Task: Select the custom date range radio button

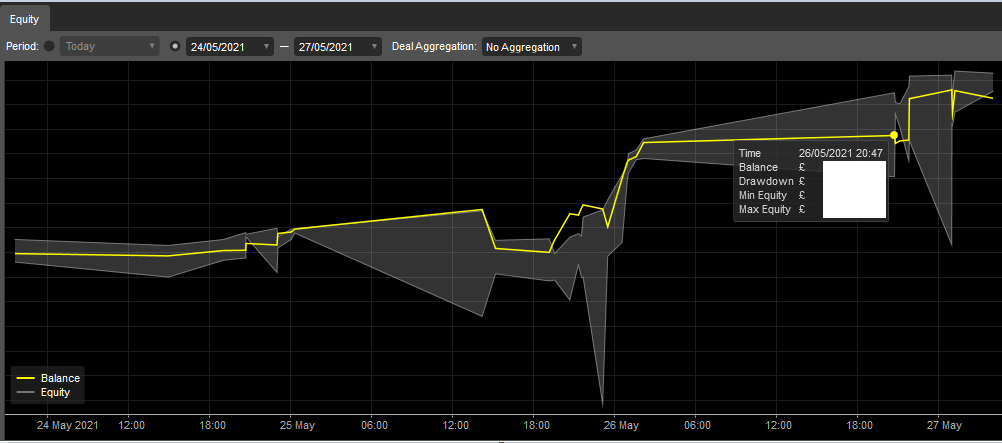Action: tap(175, 47)
